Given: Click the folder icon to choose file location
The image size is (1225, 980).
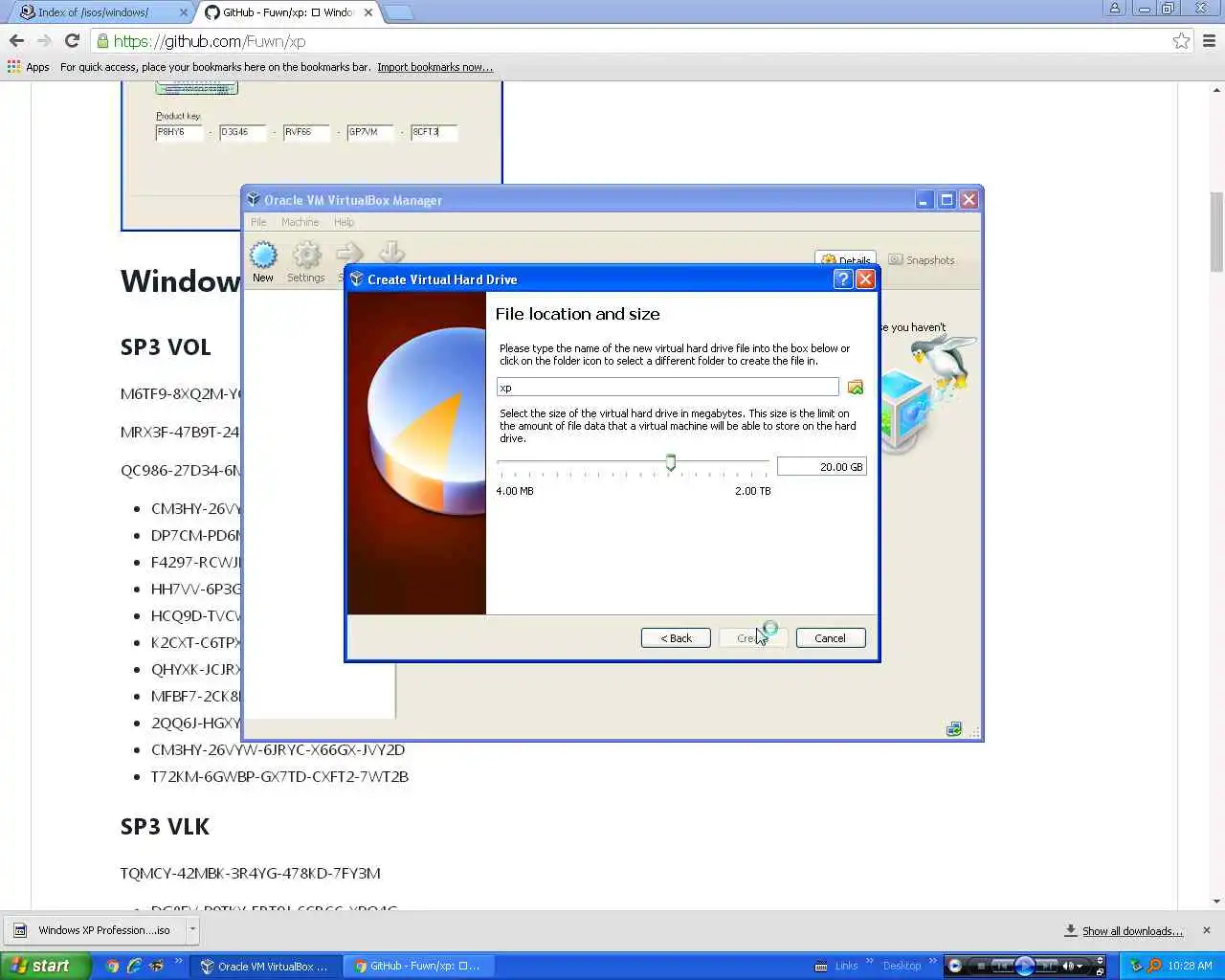Looking at the screenshot, I should (x=856, y=387).
